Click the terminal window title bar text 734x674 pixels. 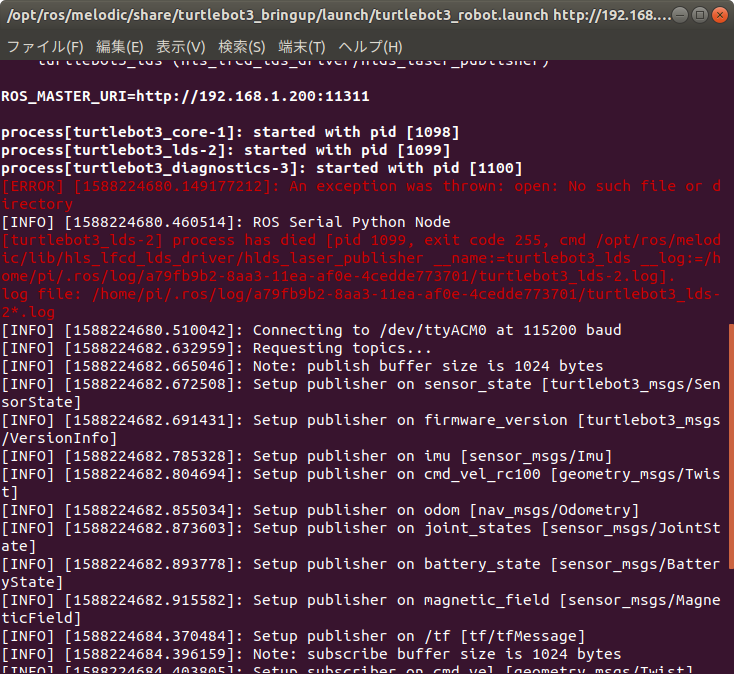(339, 15)
